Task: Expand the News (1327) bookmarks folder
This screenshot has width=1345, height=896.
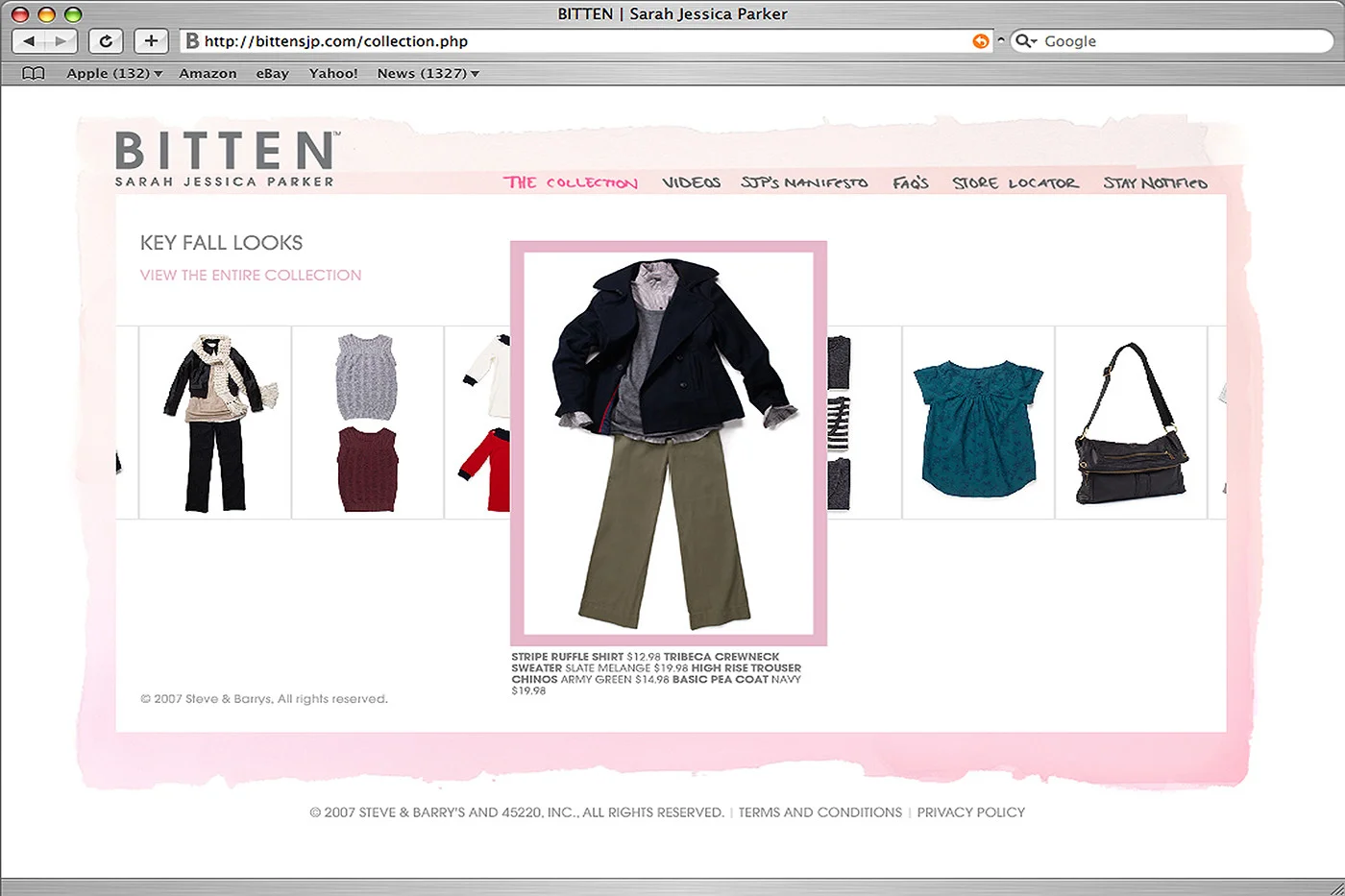Action: pos(428,73)
